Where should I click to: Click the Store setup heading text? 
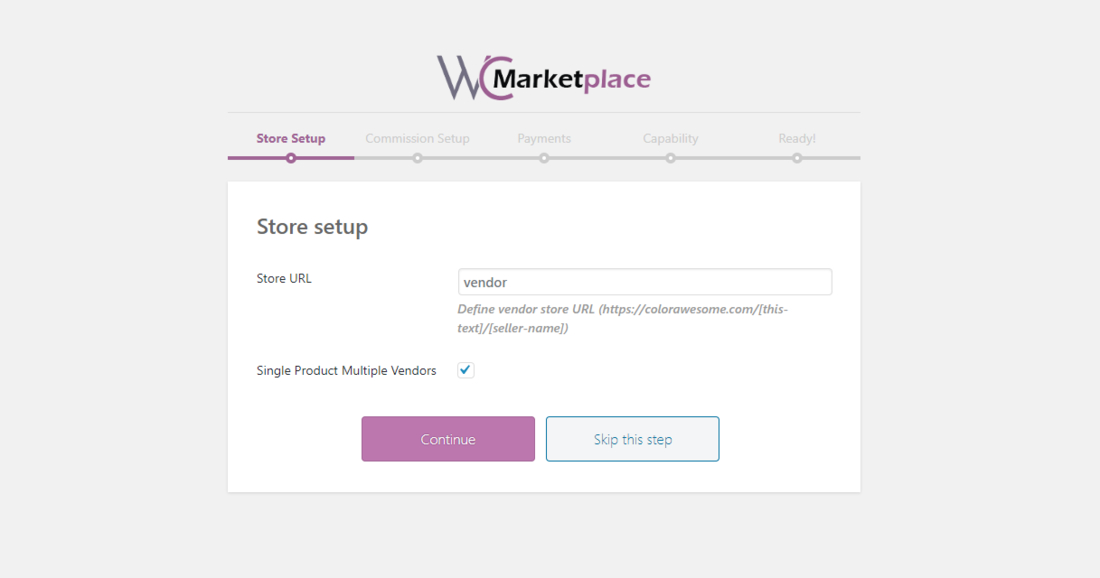[x=312, y=227]
